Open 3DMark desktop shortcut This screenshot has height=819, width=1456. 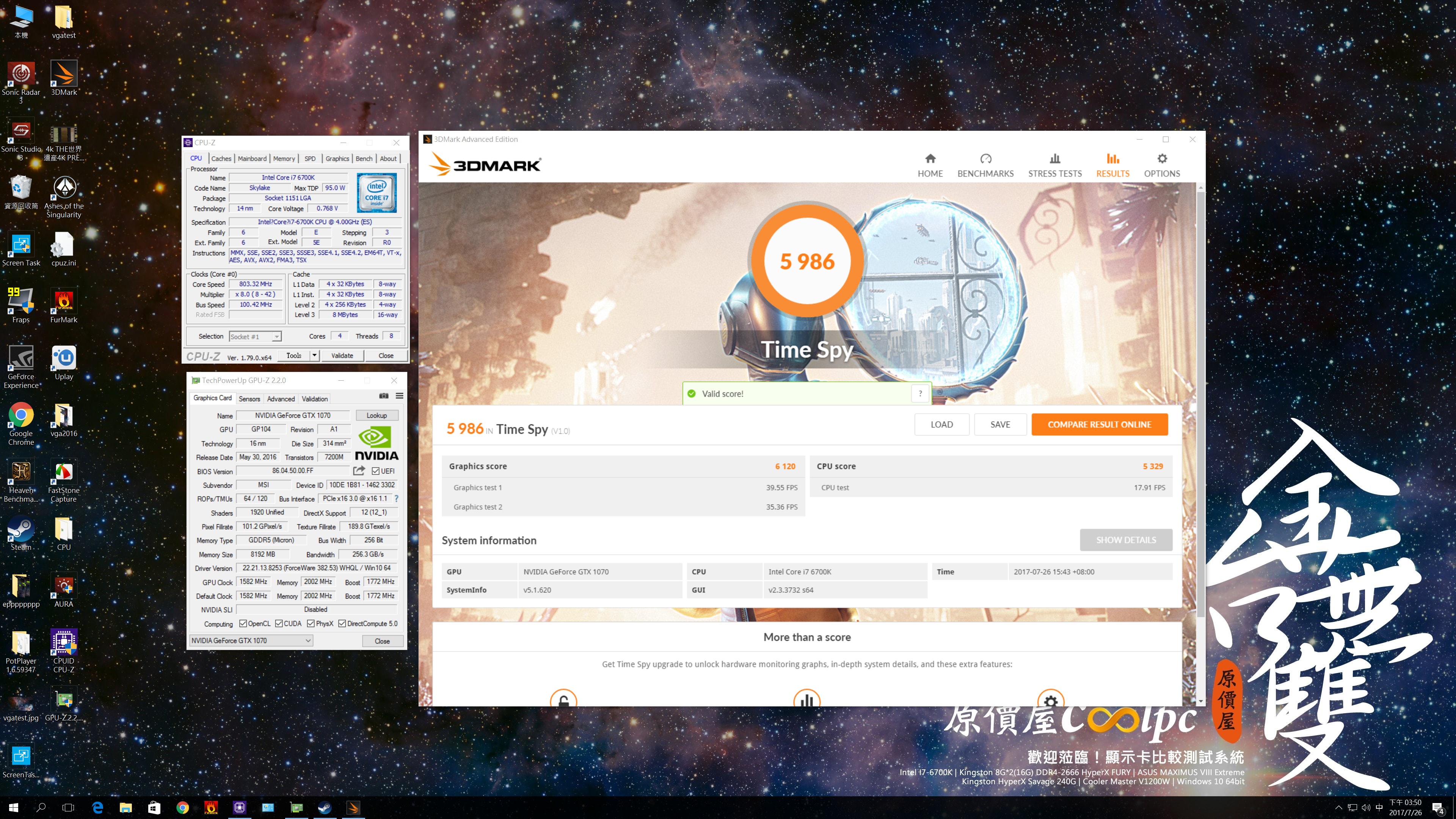tap(64, 78)
